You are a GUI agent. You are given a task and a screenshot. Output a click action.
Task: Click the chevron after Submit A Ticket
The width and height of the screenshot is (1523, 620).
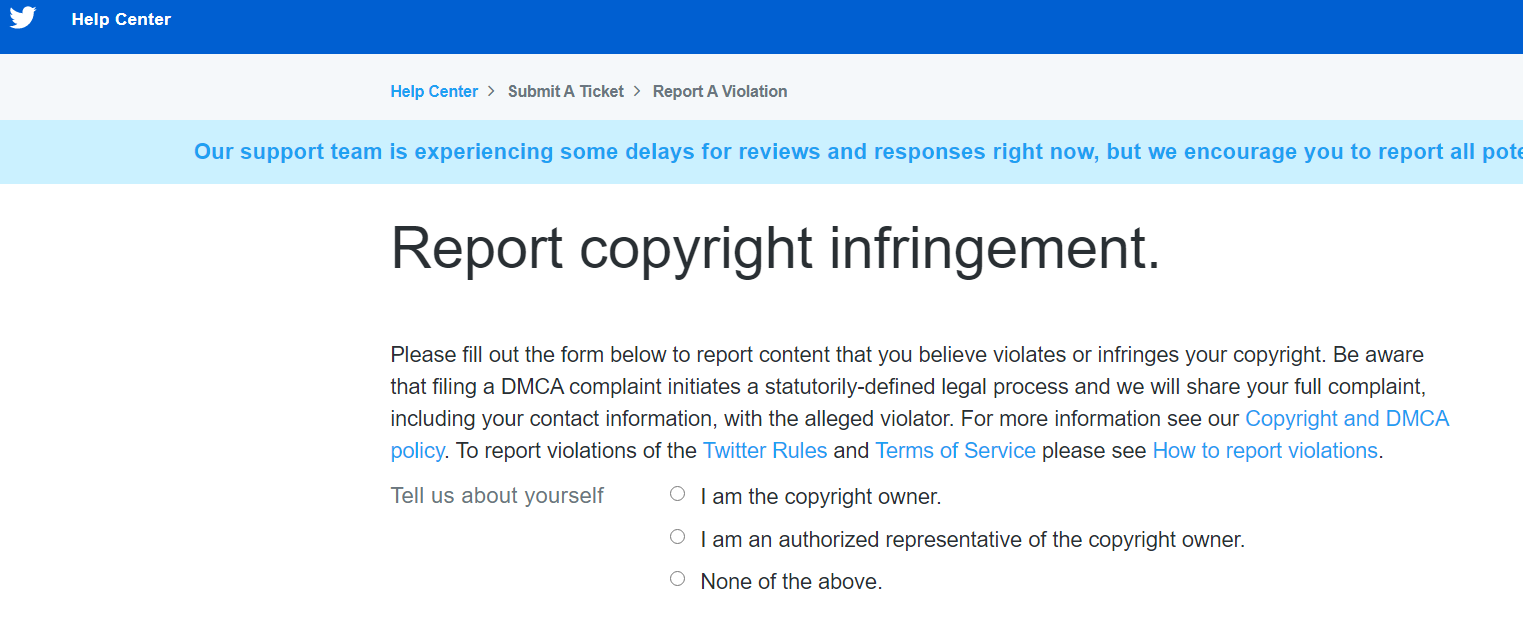point(637,91)
